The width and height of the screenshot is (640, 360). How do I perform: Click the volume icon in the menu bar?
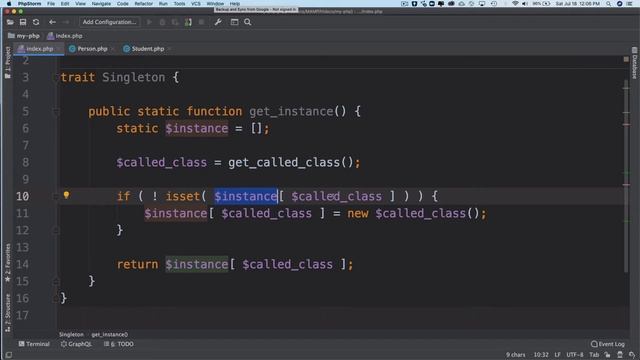click(x=525, y=4)
